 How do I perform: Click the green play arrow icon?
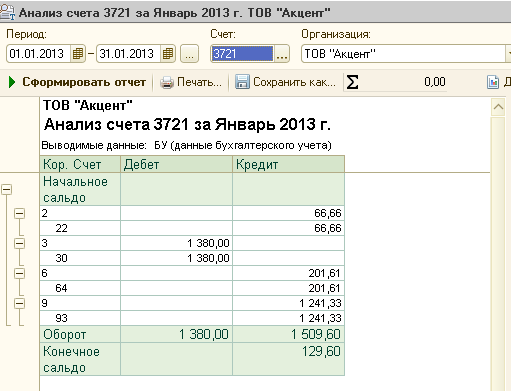pos(12,82)
